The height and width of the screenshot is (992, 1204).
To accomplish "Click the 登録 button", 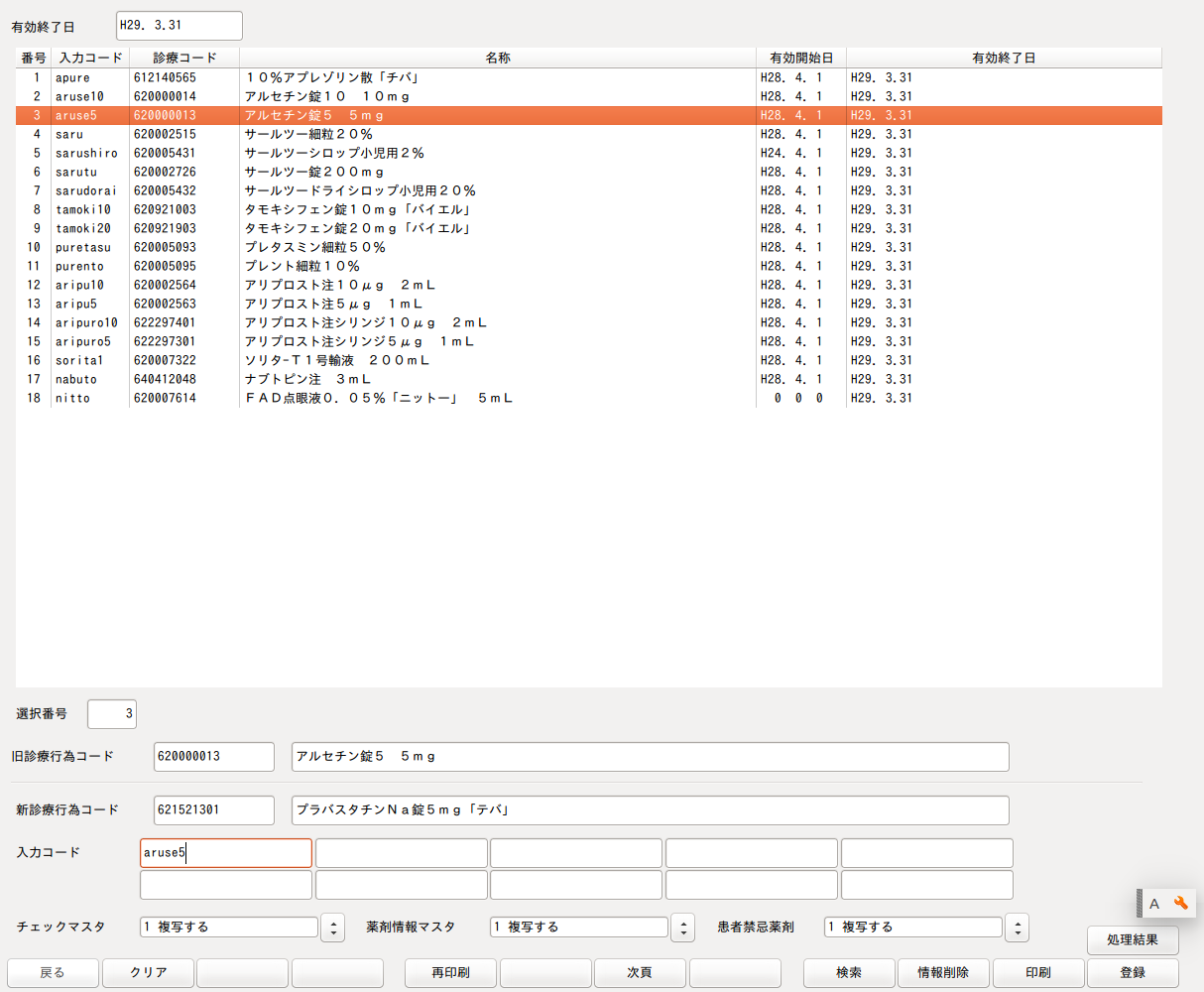I will pos(1133,973).
